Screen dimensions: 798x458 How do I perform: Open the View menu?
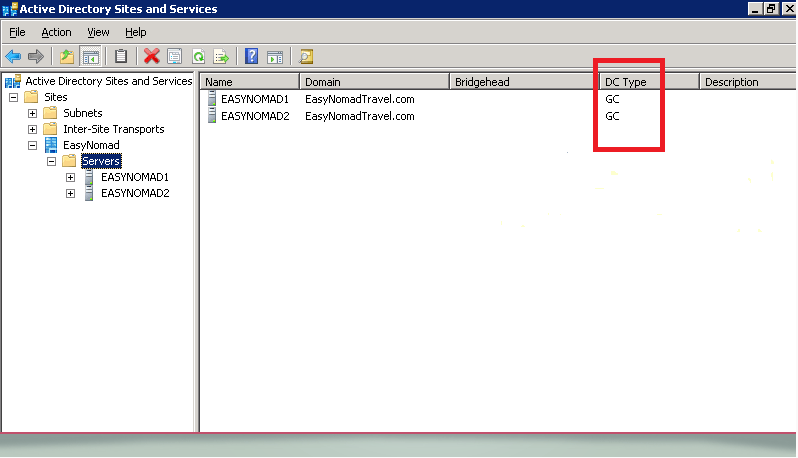coord(98,32)
